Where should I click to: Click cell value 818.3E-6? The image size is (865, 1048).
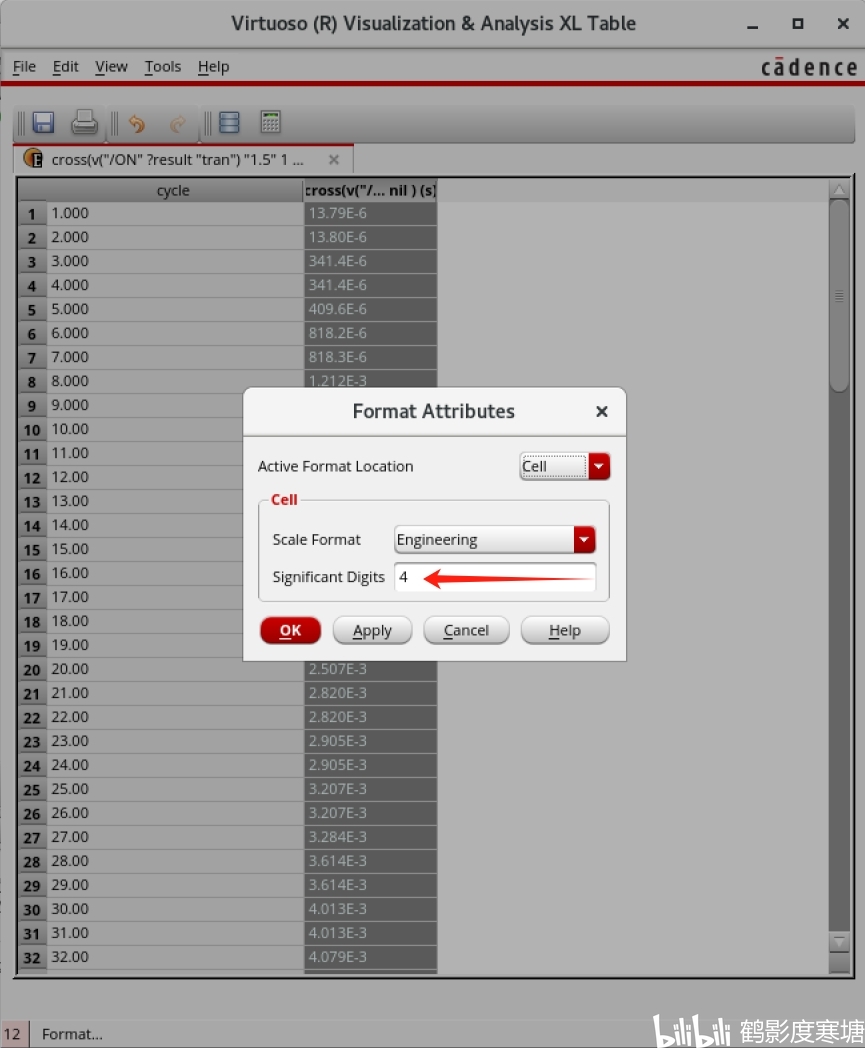(370, 358)
